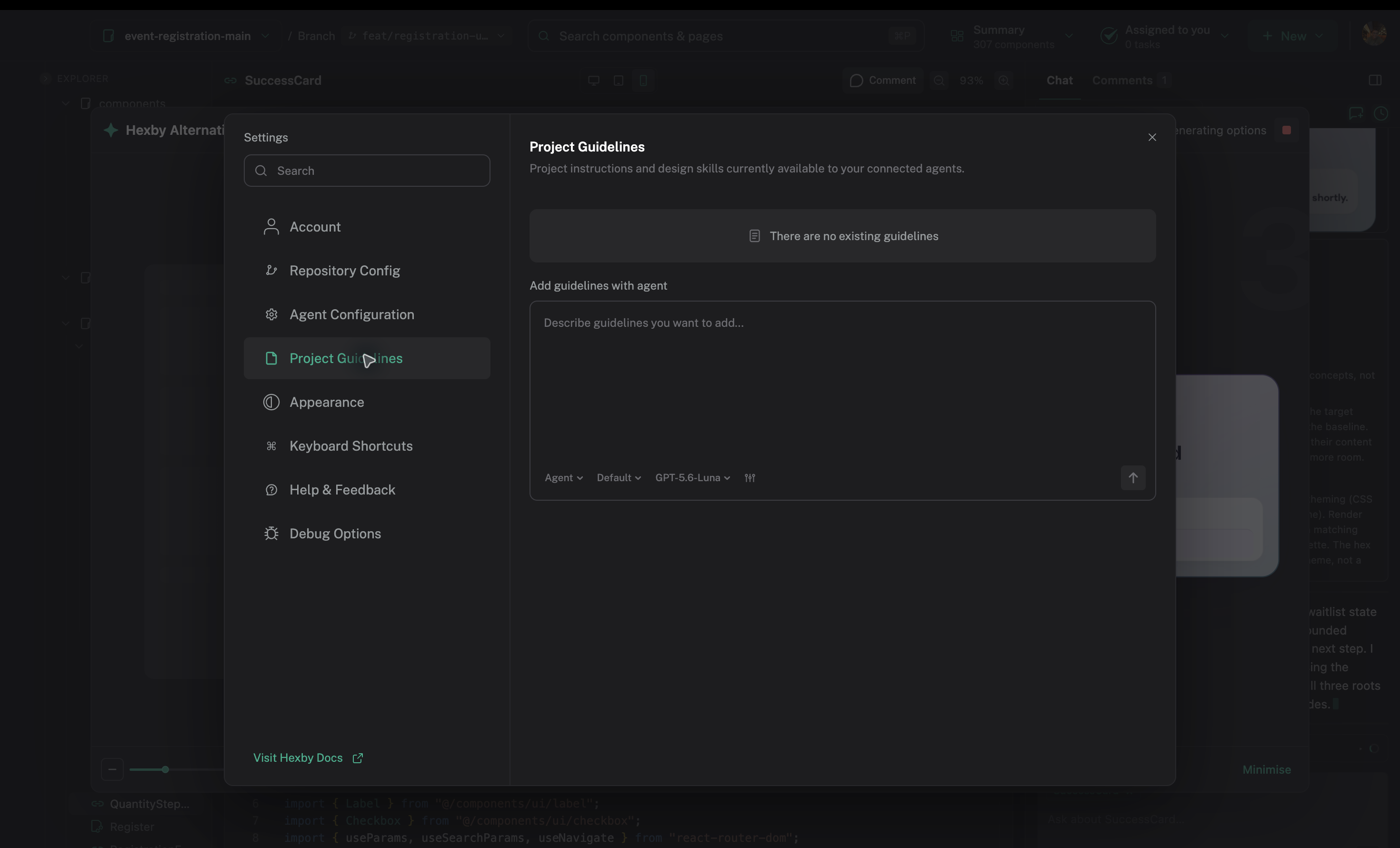Close the Settings dialog

1152,137
